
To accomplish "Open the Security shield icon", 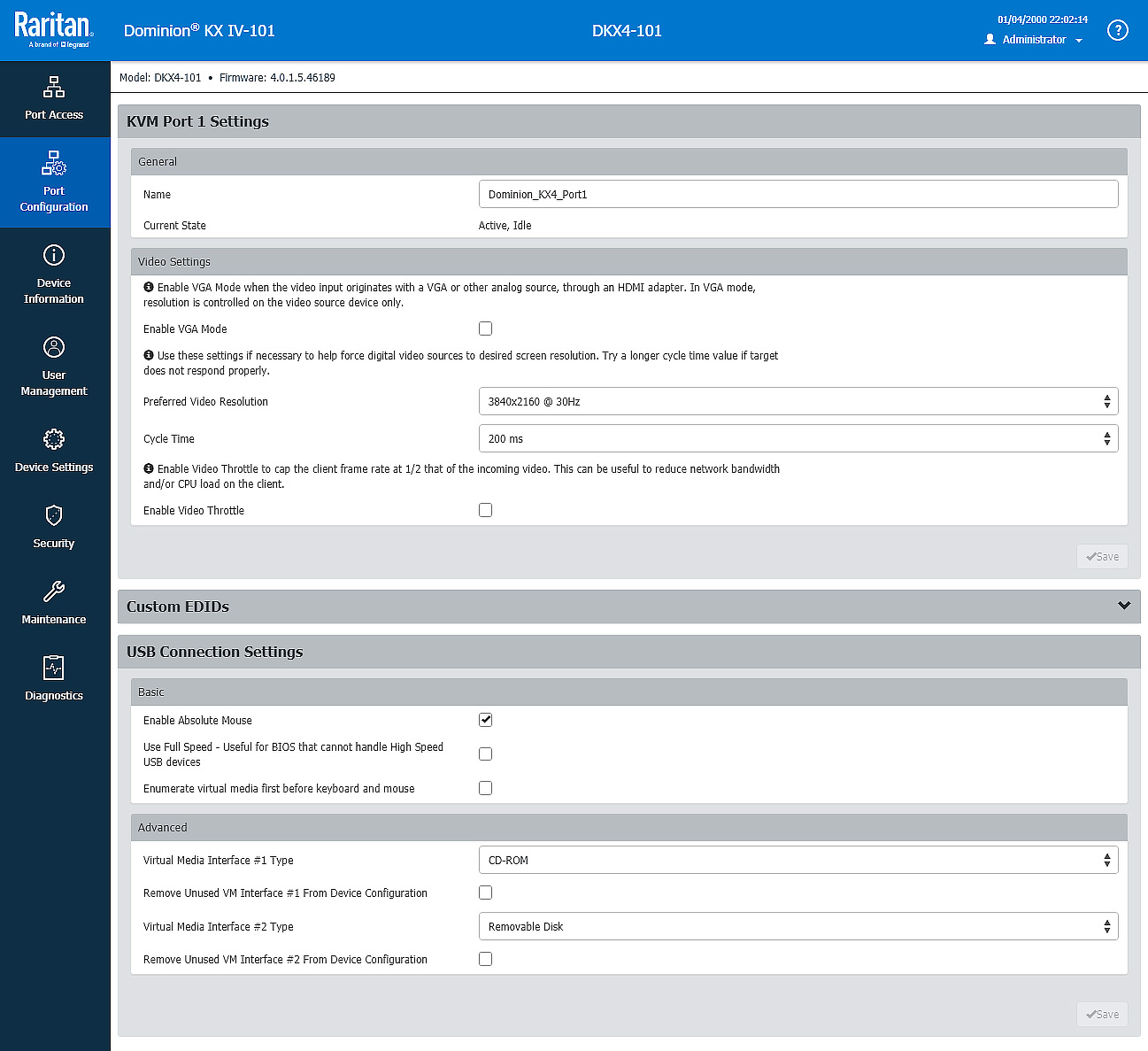I will pos(54,515).
